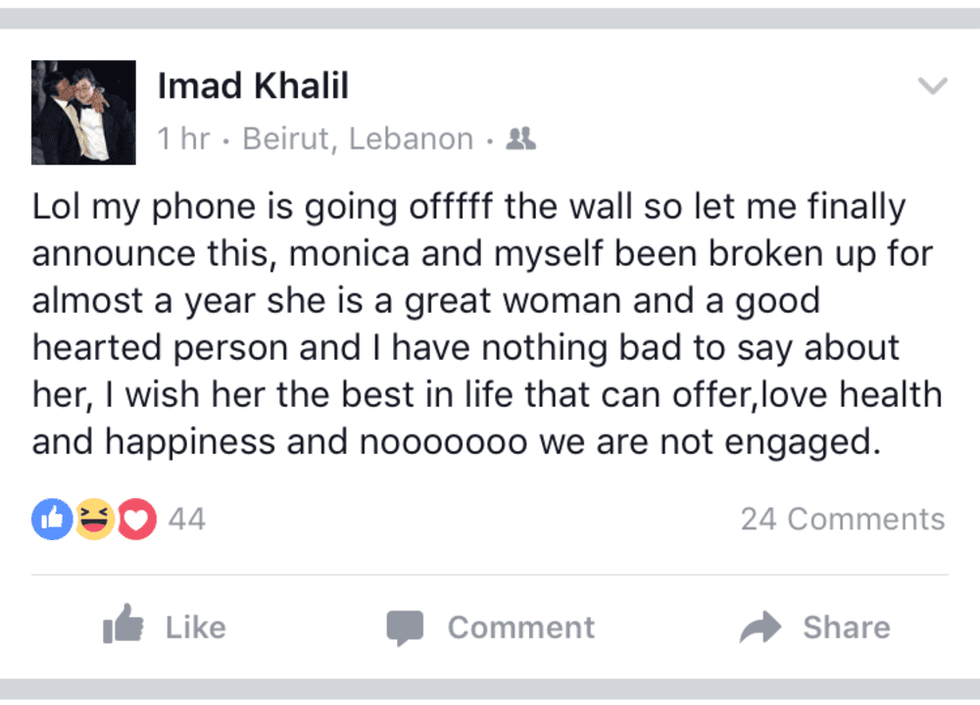Open Imad Khalil's profile name link
Viewport: 980px width, 705px height.
point(252,86)
